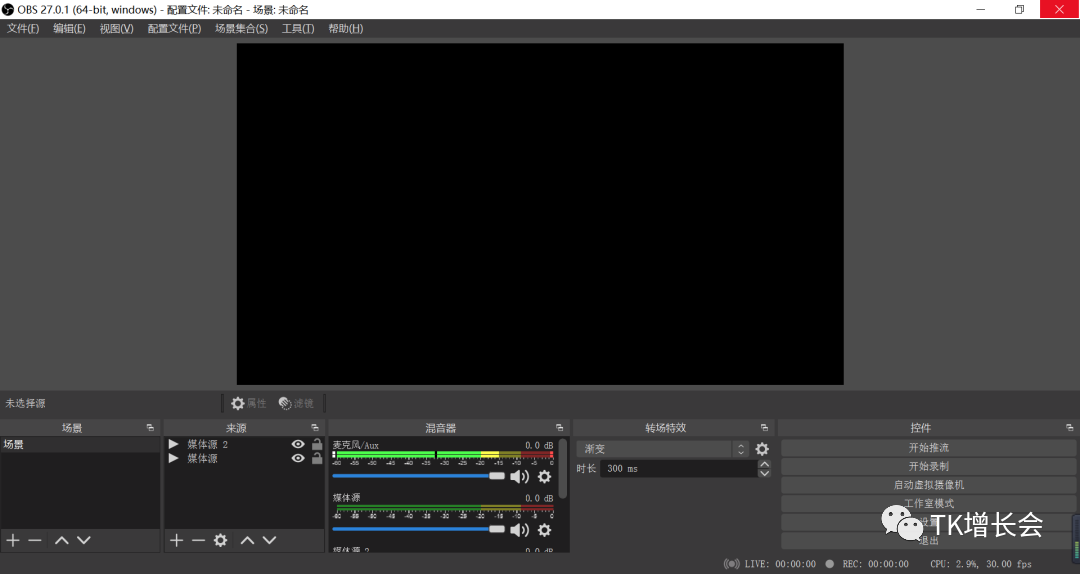Enable 工作室模式 studio mode

point(928,504)
